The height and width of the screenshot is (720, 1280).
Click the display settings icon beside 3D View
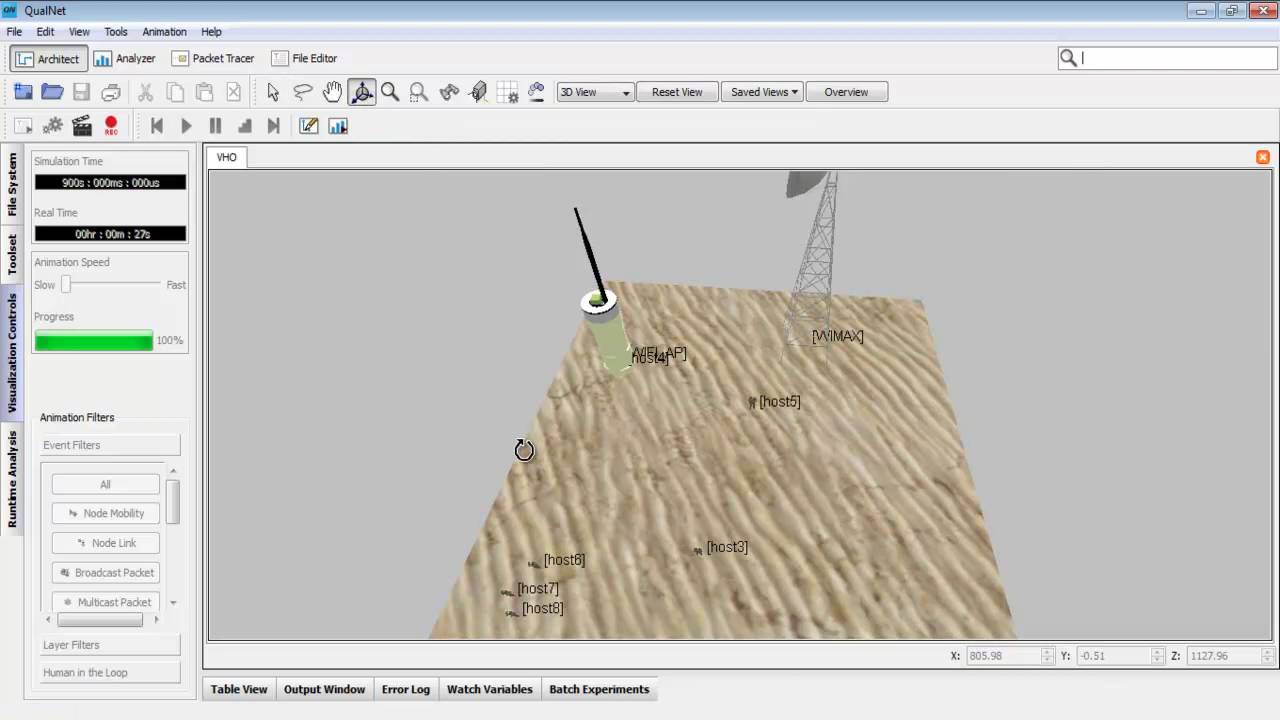[x=537, y=92]
